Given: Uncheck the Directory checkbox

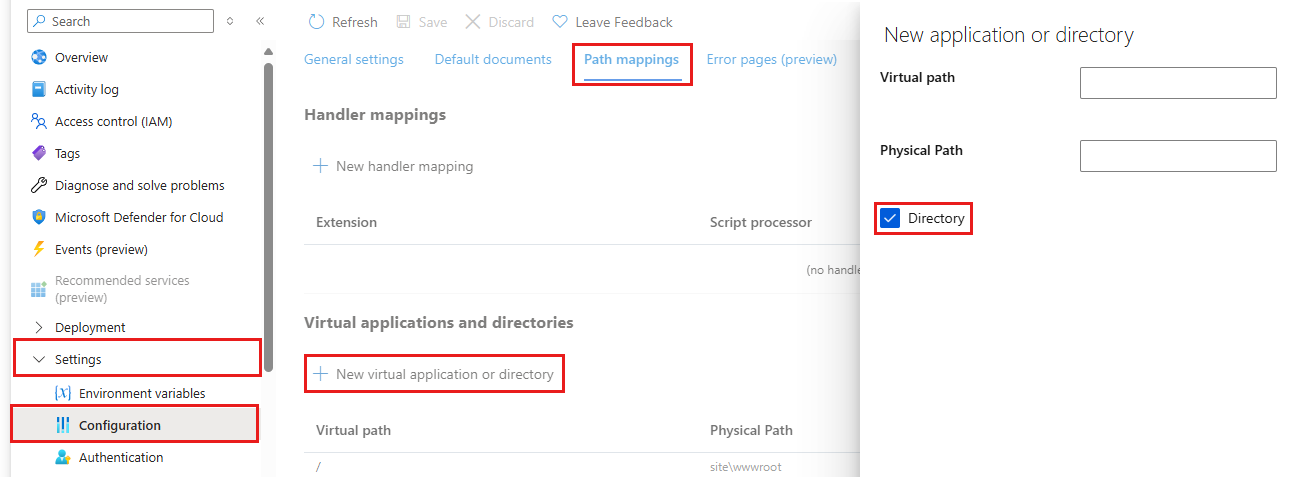Looking at the screenshot, I should coord(890,218).
